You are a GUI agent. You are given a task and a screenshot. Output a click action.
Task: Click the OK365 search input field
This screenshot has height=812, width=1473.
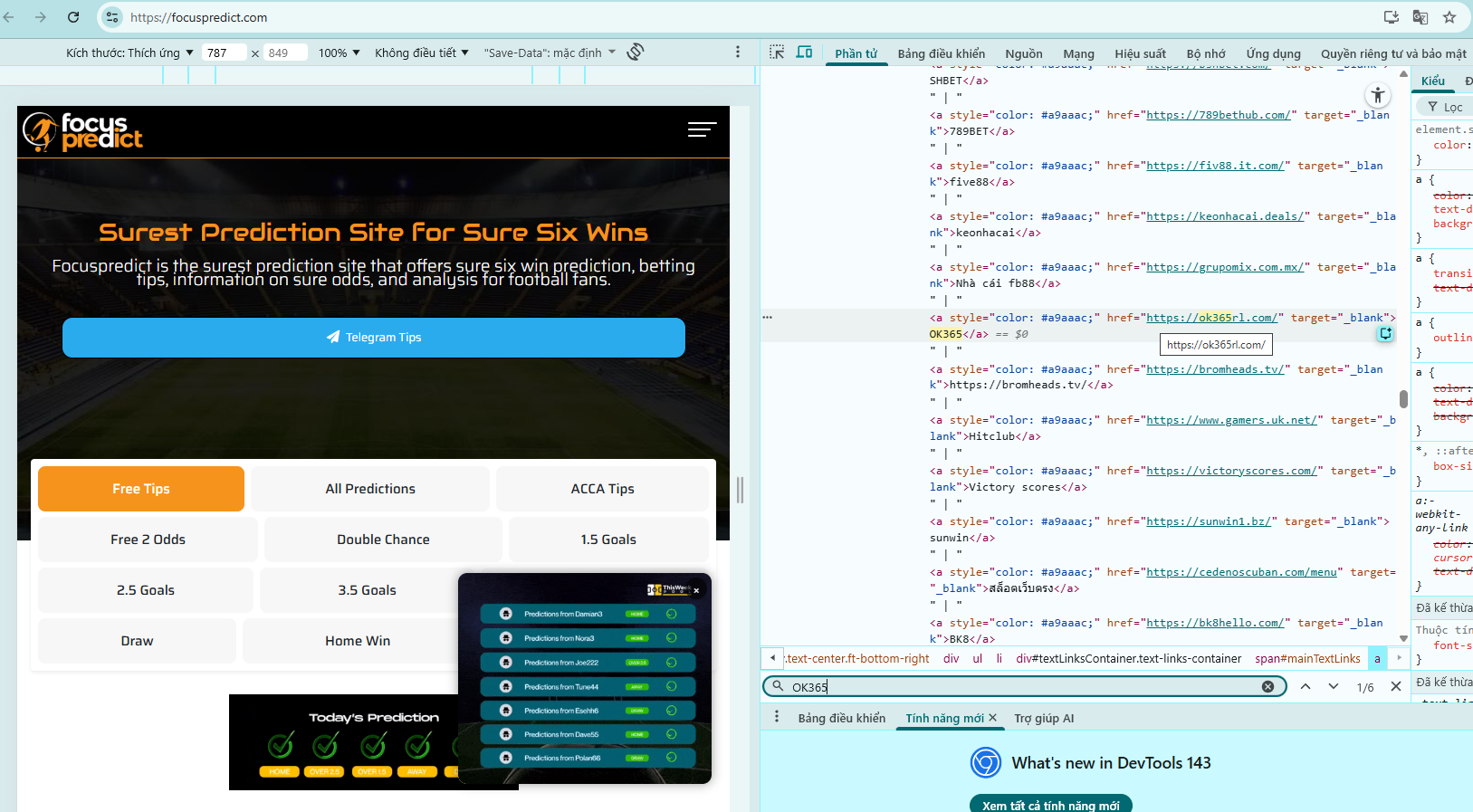pos(1023,687)
